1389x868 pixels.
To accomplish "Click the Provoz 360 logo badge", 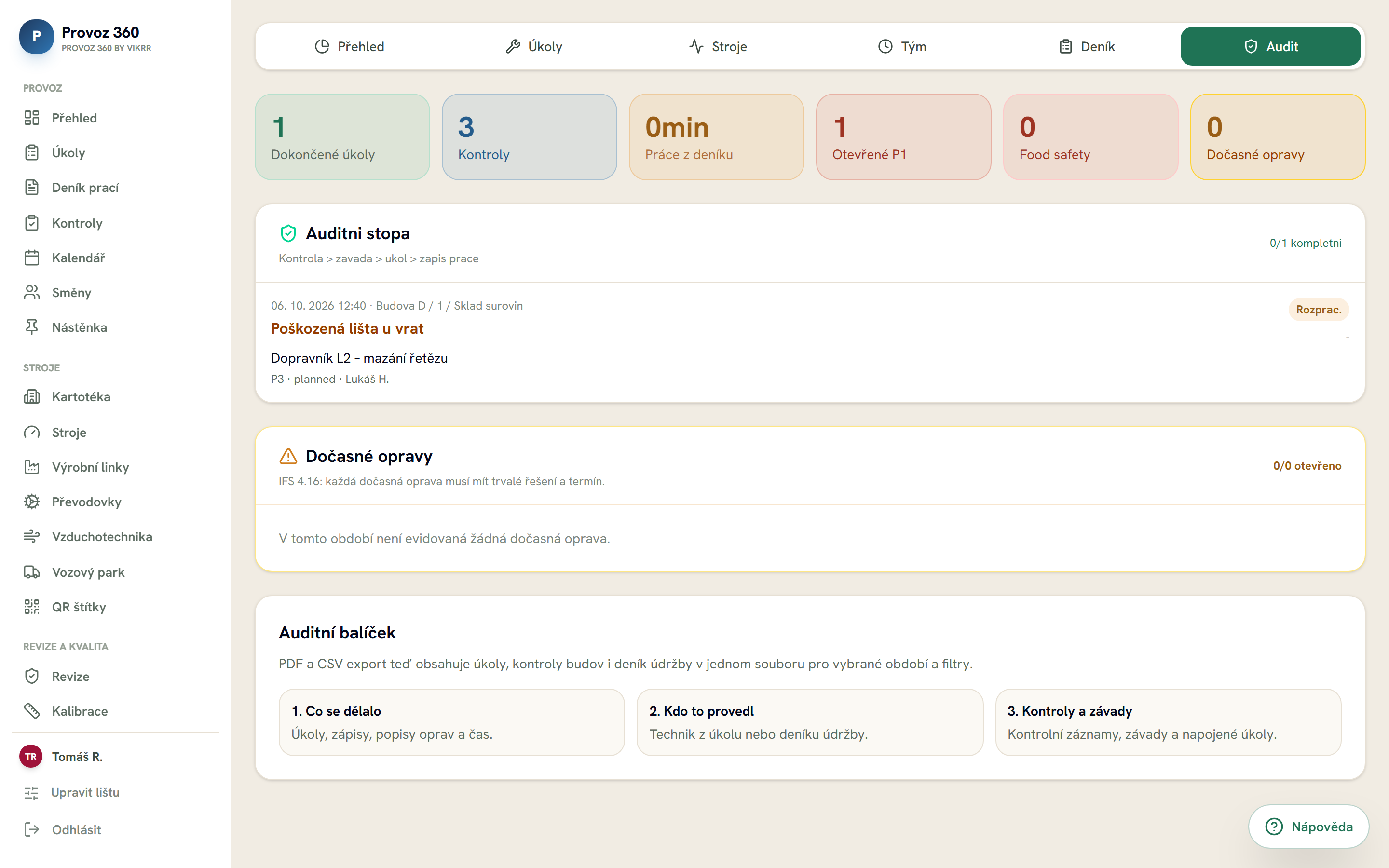I will 37,37.
